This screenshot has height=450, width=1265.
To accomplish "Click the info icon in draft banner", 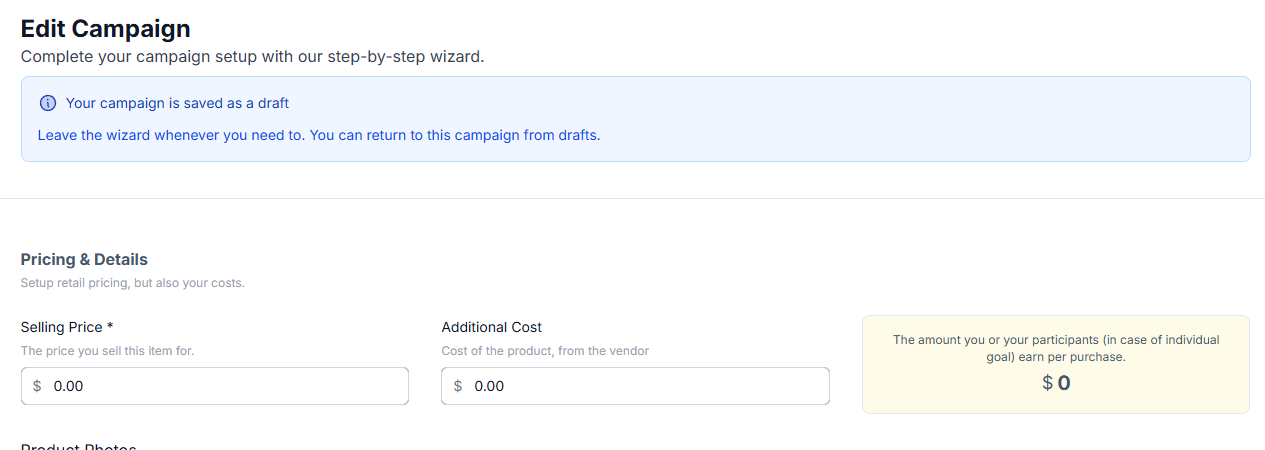I will point(48,103).
